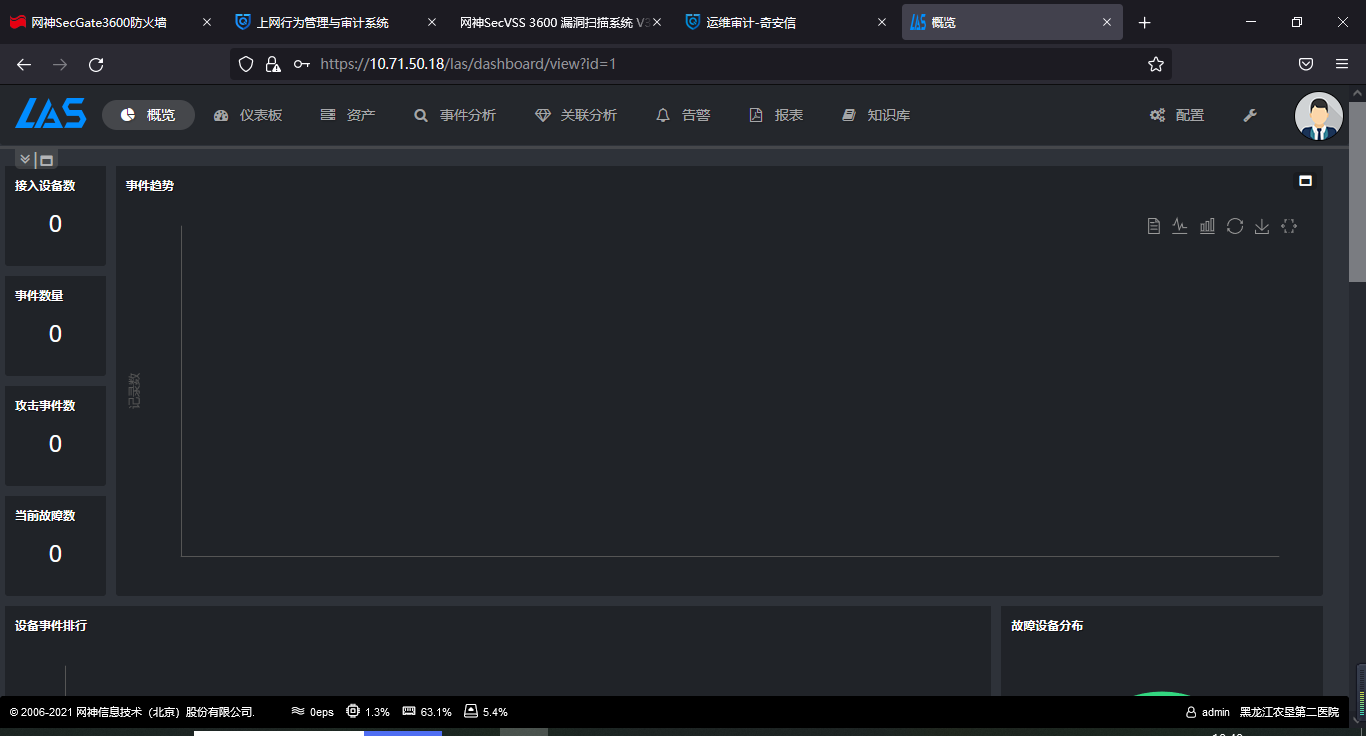
Task: Go to 事件分析 menu
Action: click(455, 115)
